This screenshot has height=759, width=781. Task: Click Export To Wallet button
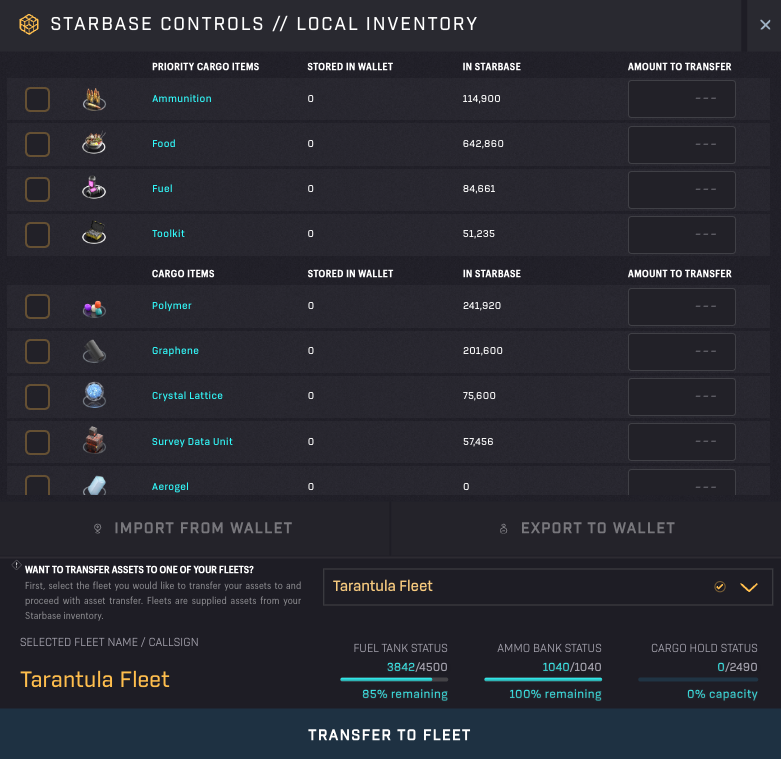(586, 528)
